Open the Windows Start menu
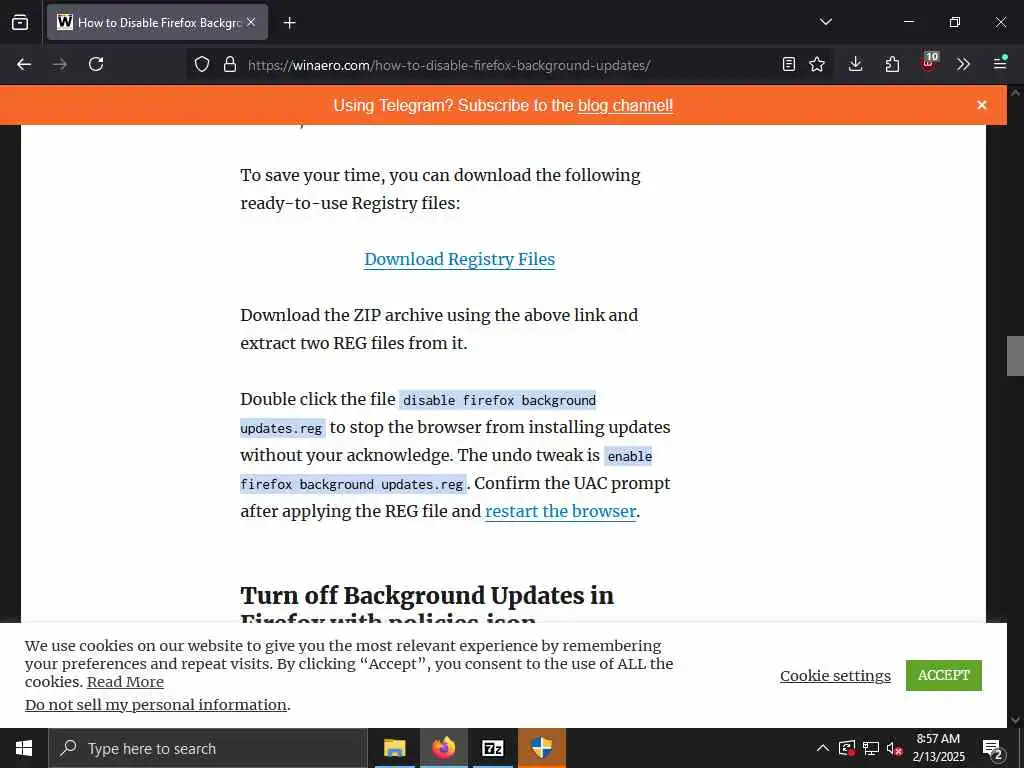 24,748
